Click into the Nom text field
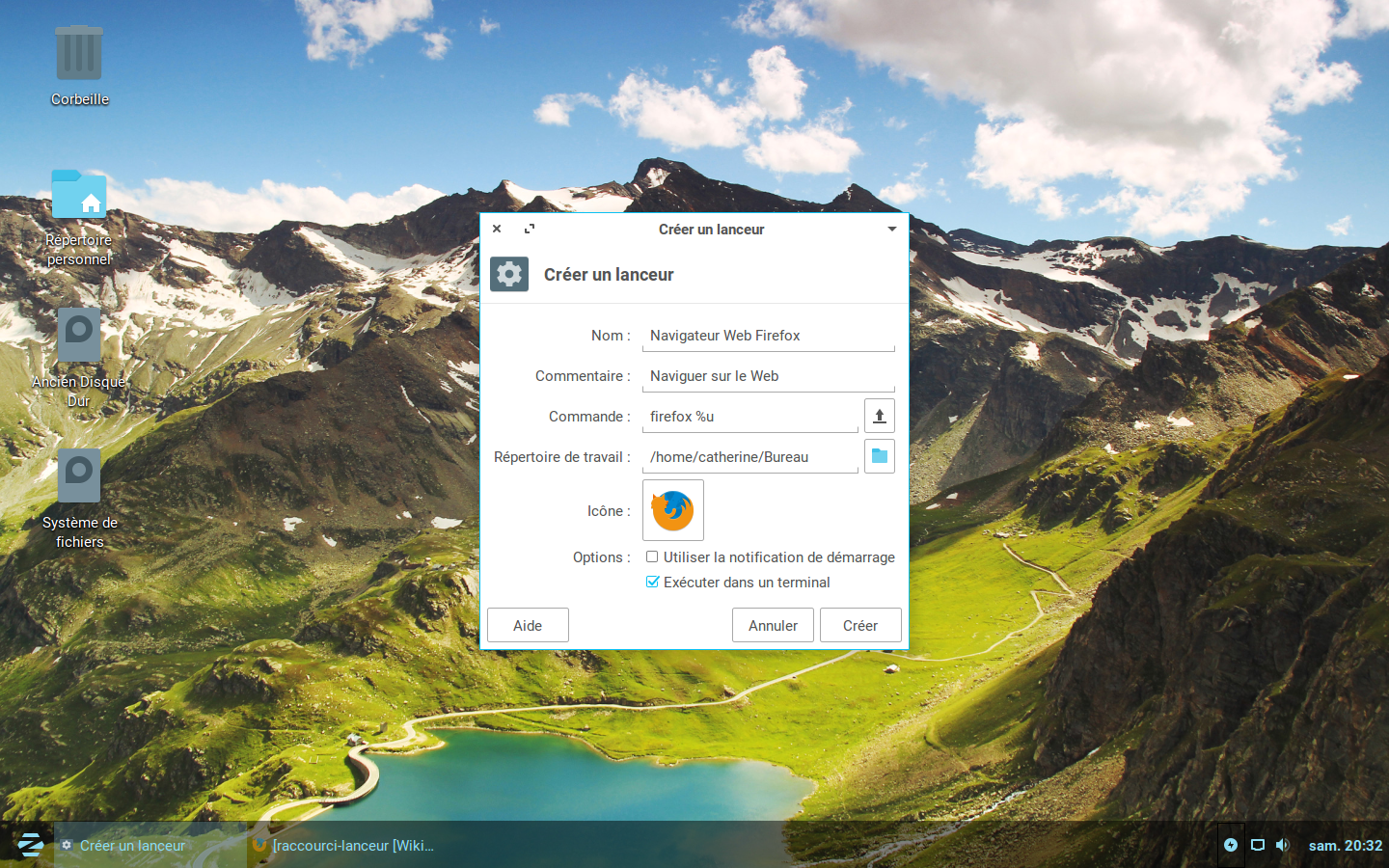The width and height of the screenshot is (1389, 868). point(768,336)
